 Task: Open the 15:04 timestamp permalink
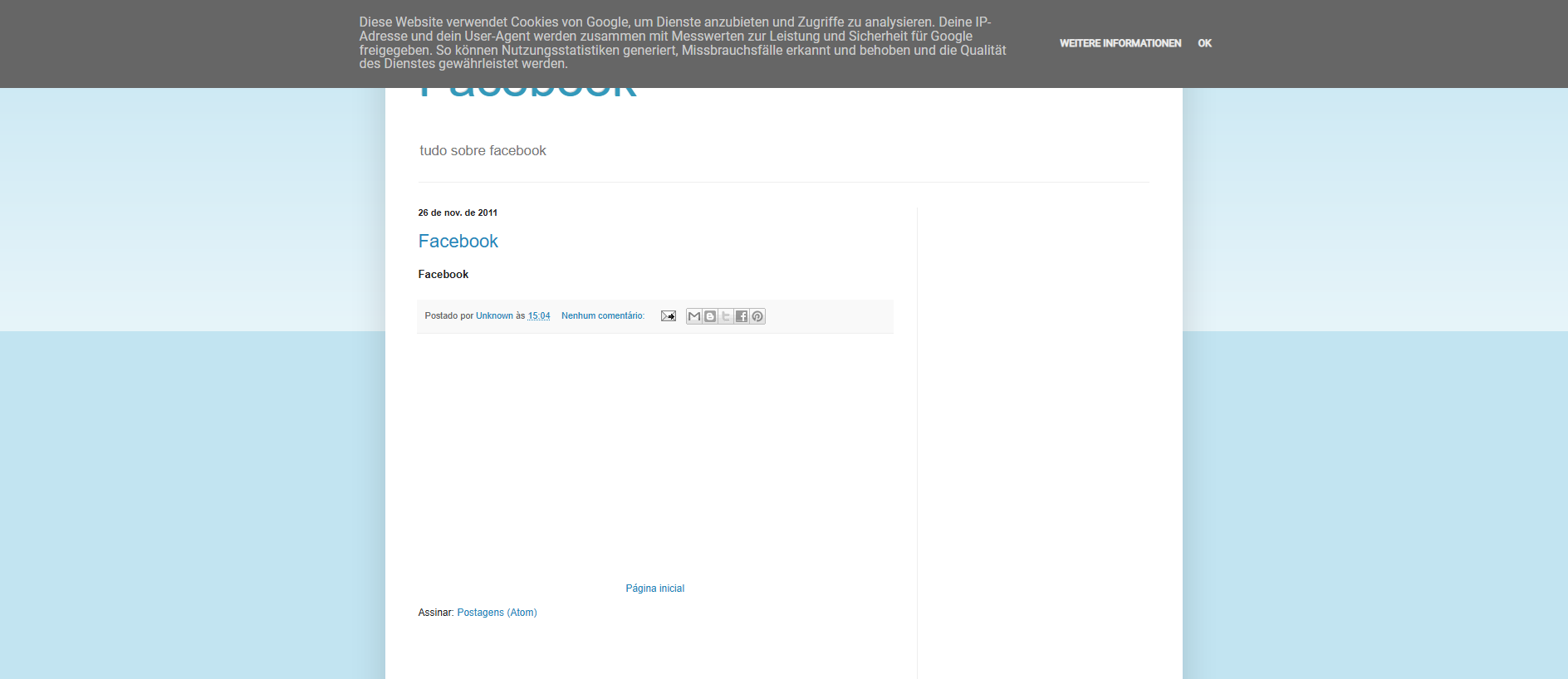pyautogui.click(x=539, y=316)
